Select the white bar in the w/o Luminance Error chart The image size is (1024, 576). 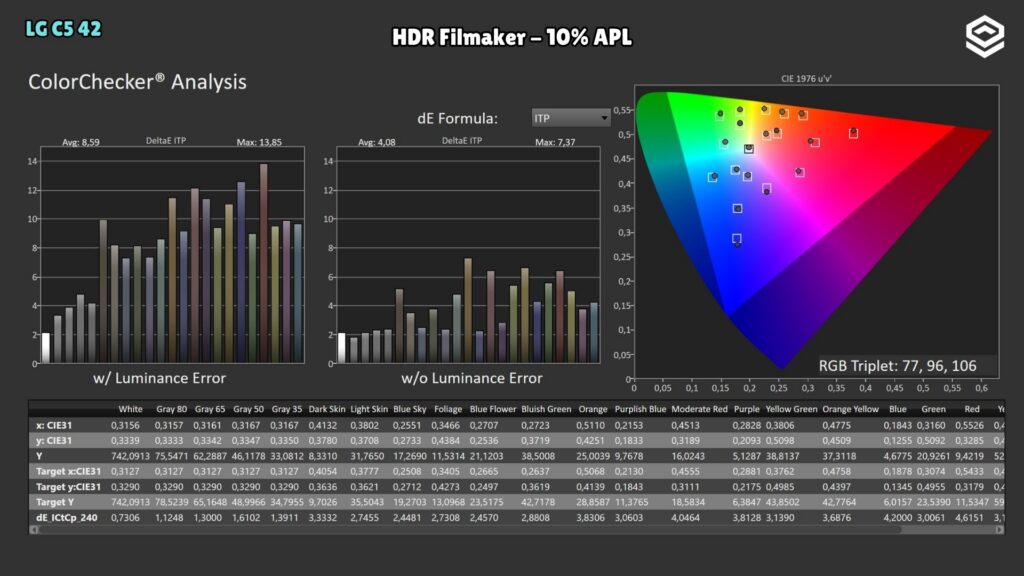pyautogui.click(x=342, y=348)
